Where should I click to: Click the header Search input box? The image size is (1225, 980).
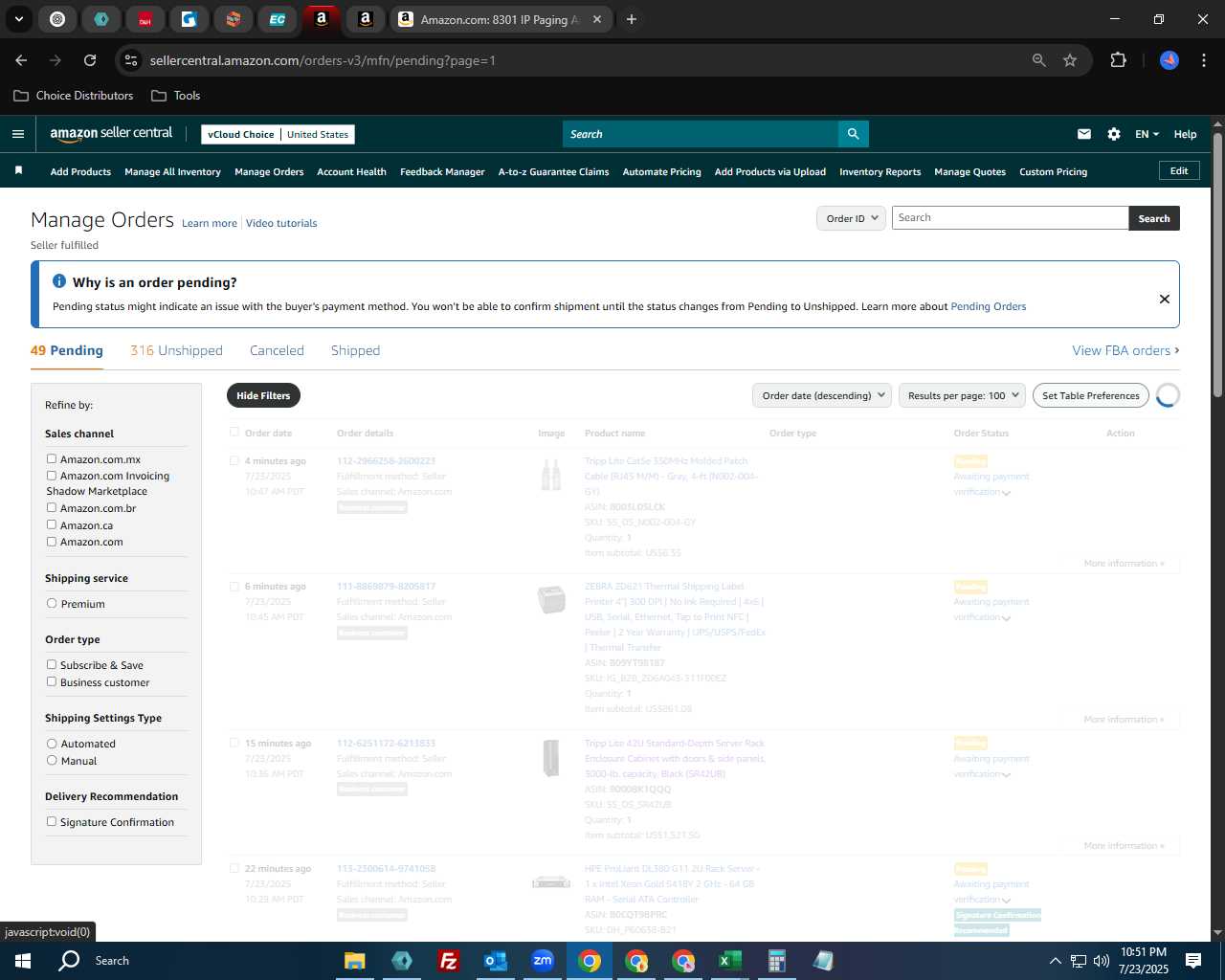(700, 134)
